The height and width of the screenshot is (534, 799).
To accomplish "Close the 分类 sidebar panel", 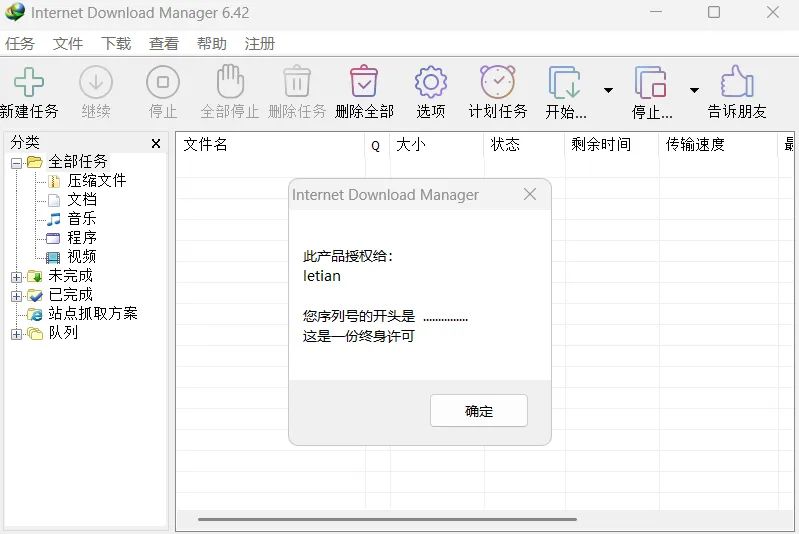I will [x=156, y=144].
